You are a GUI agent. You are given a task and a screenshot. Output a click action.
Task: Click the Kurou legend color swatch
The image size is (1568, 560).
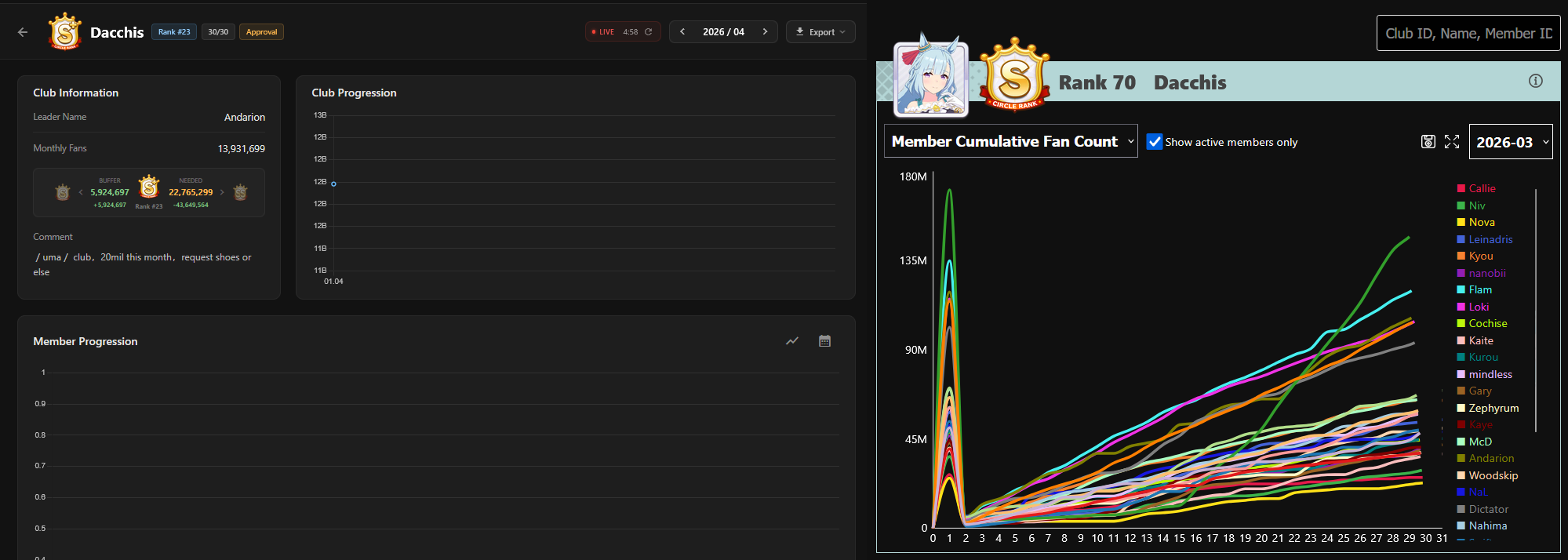pyautogui.click(x=1461, y=357)
